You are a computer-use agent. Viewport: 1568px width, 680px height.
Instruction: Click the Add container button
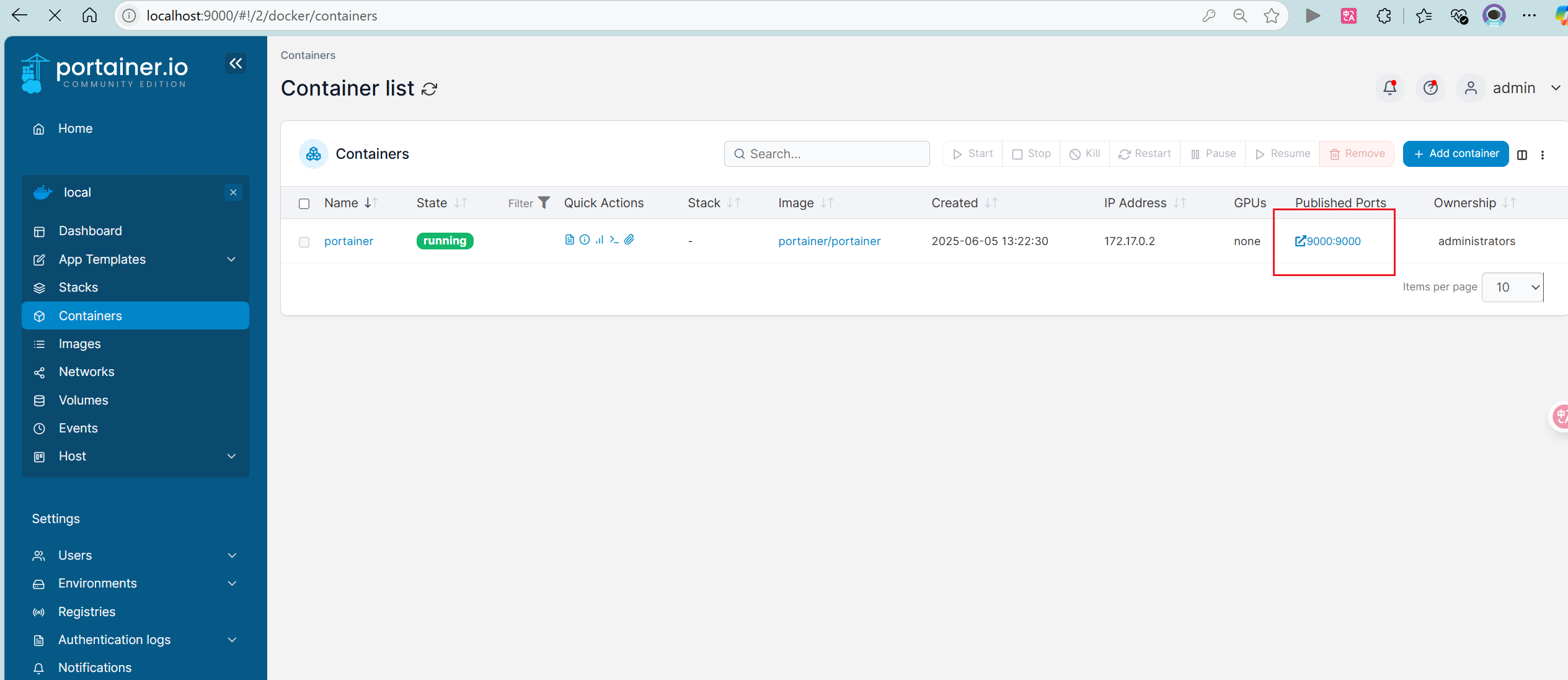point(1456,154)
